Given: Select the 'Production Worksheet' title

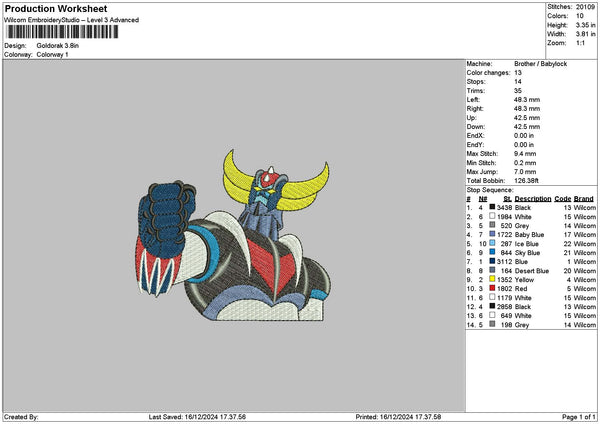Looking at the screenshot, I should [56, 9].
